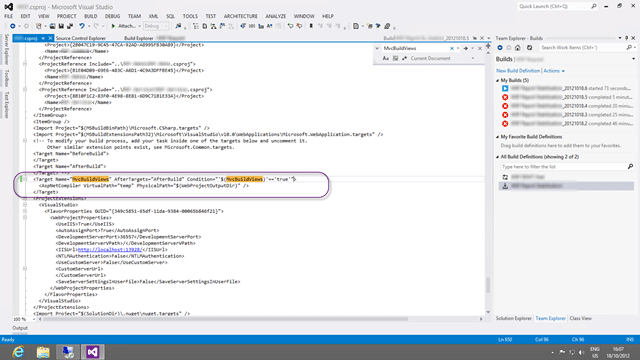Click the filter list magnifier icon
The height and width of the screenshot is (360, 640).
(630, 167)
